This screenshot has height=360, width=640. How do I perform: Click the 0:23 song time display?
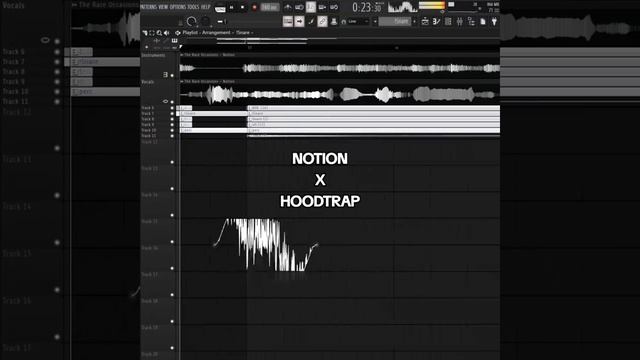click(367, 7)
